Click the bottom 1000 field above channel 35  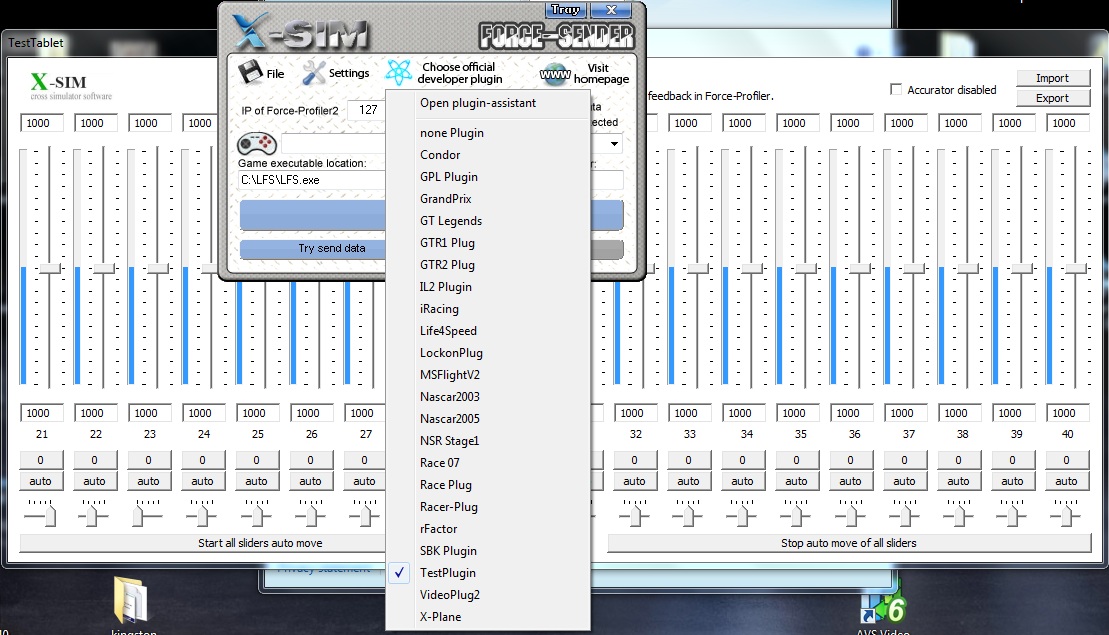tap(797, 413)
